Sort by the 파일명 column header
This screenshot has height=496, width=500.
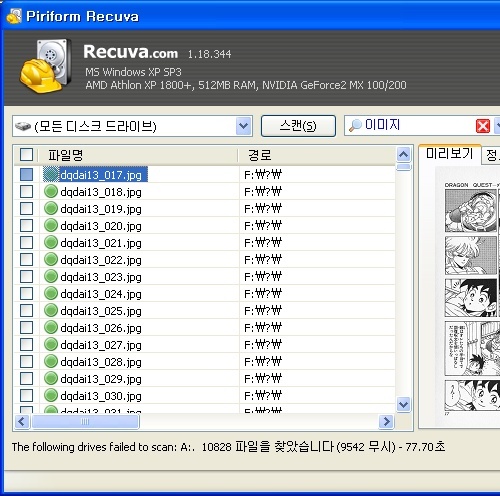click(138, 155)
